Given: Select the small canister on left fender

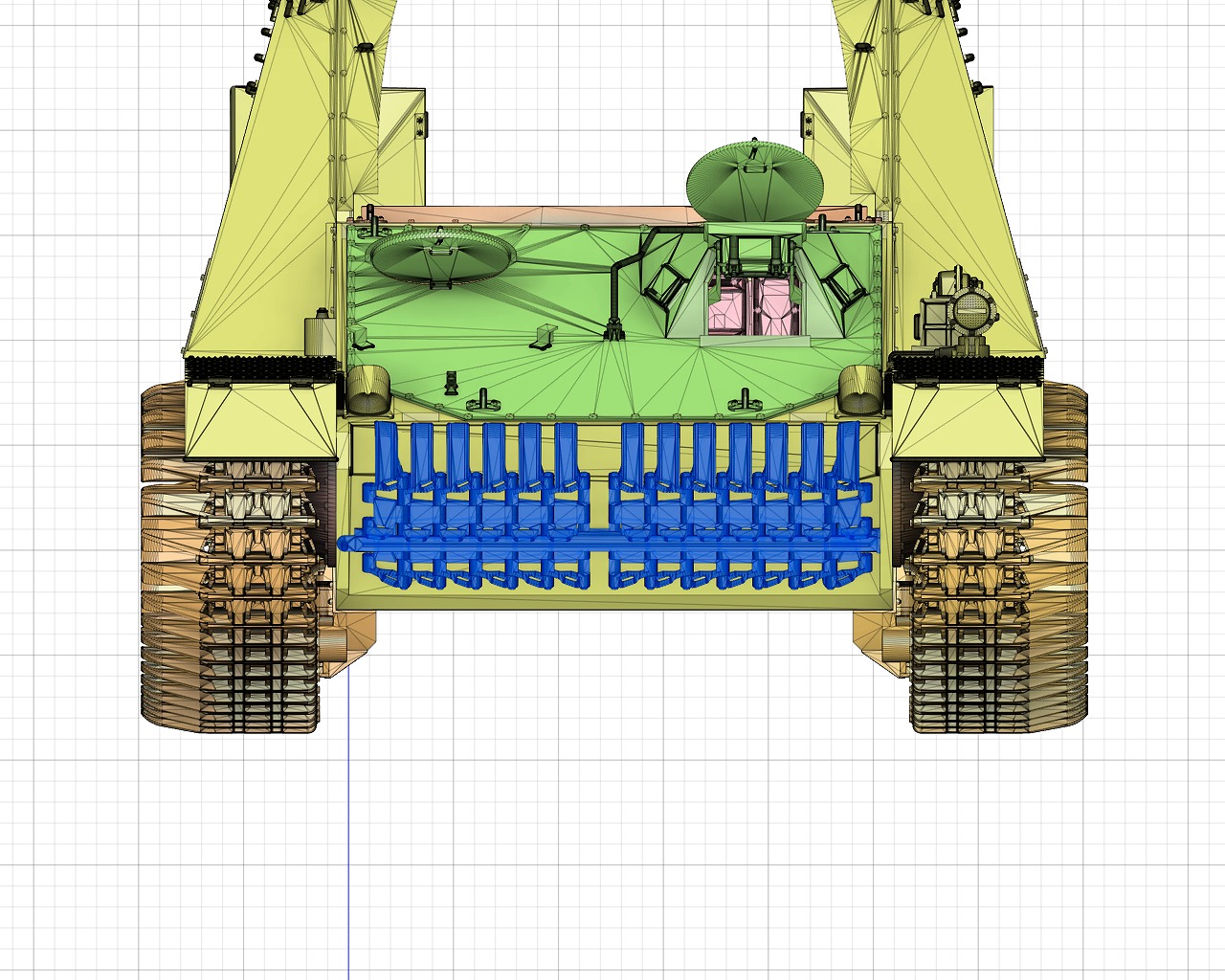Looking at the screenshot, I should (318, 335).
